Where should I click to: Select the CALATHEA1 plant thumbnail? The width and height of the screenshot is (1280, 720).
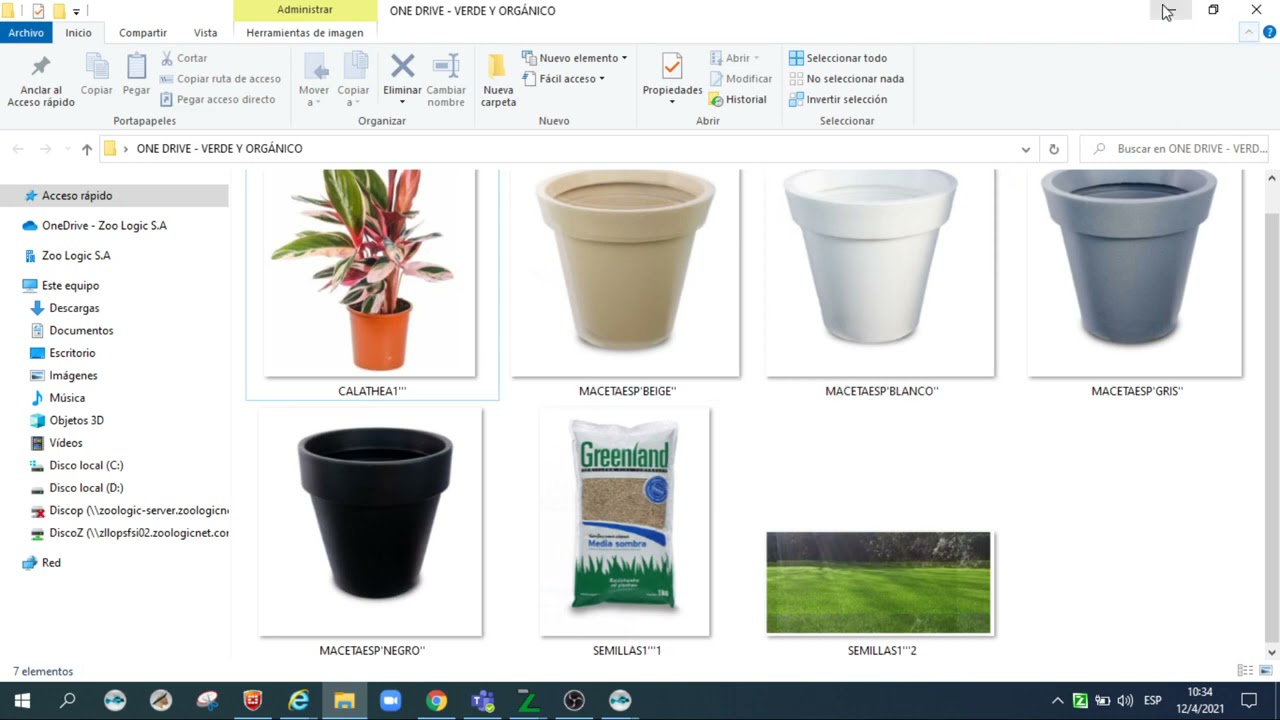(370, 273)
